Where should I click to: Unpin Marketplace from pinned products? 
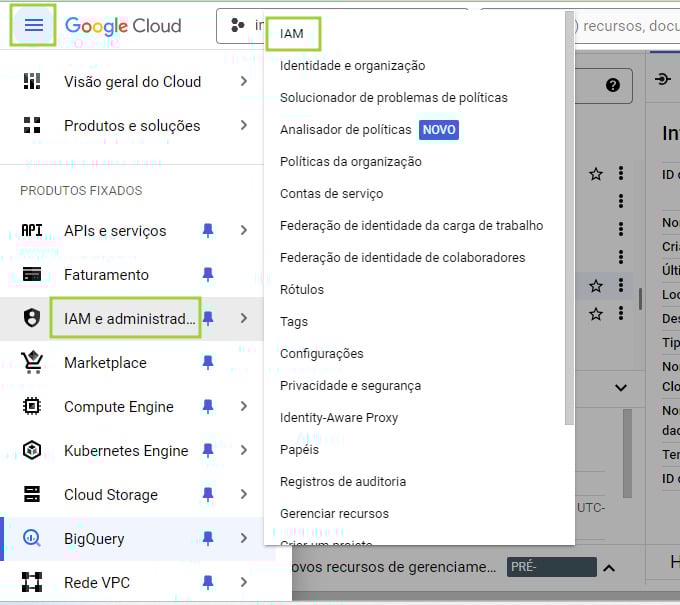coord(208,362)
